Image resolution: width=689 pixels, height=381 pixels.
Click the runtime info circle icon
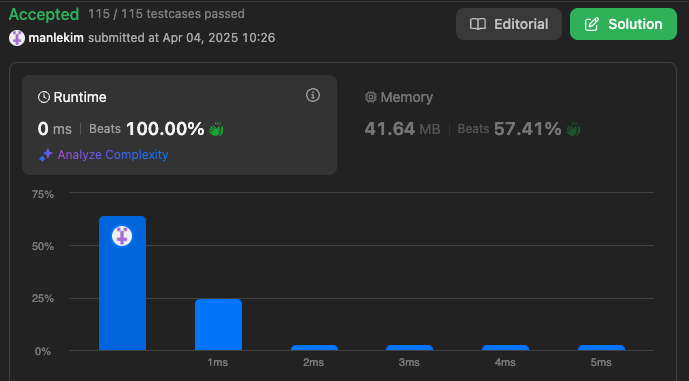click(x=313, y=95)
